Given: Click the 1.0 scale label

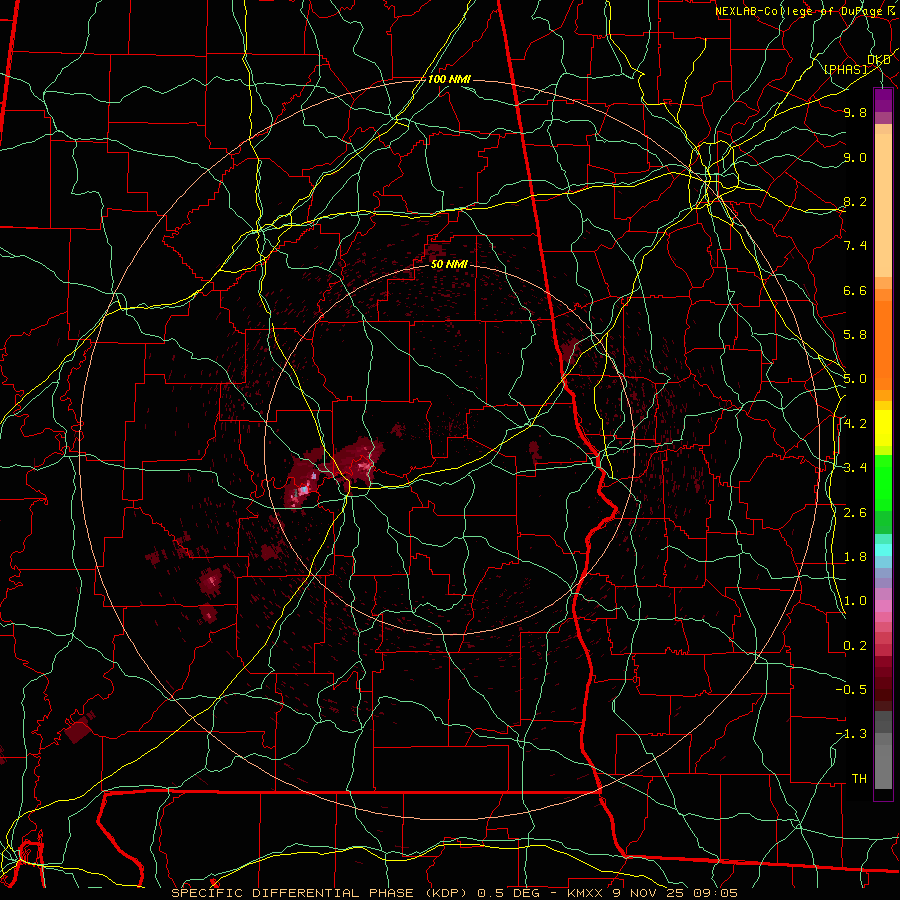Looking at the screenshot, I should point(855,601).
